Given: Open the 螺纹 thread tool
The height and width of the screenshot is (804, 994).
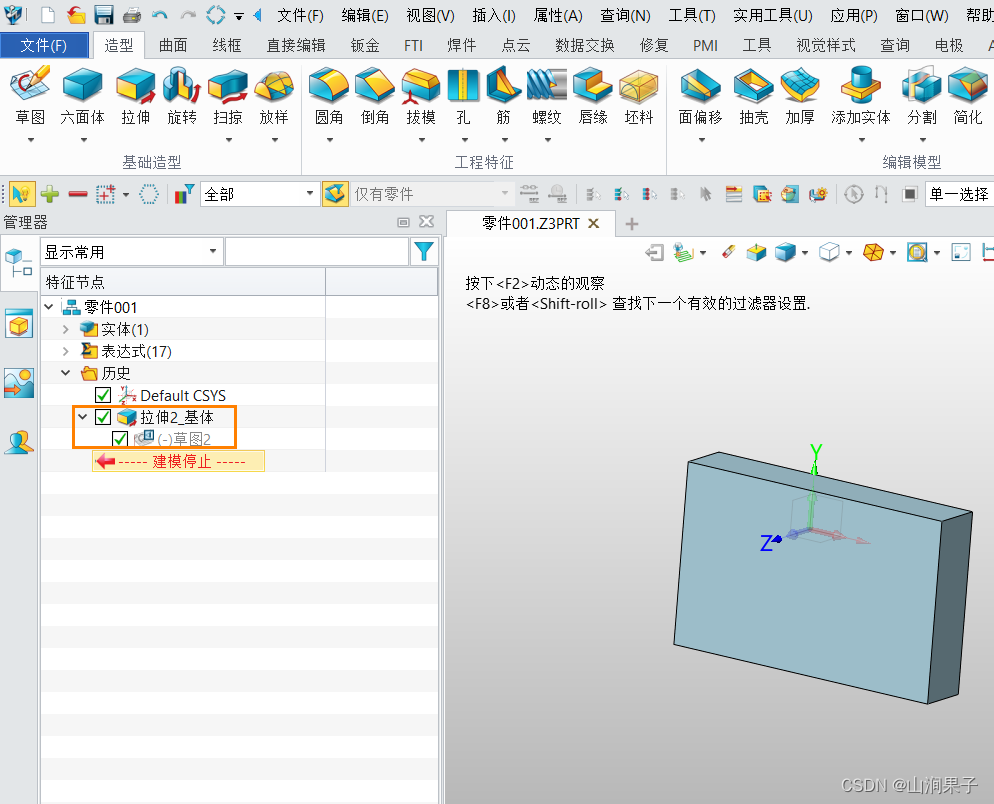Looking at the screenshot, I should pyautogui.click(x=546, y=95).
